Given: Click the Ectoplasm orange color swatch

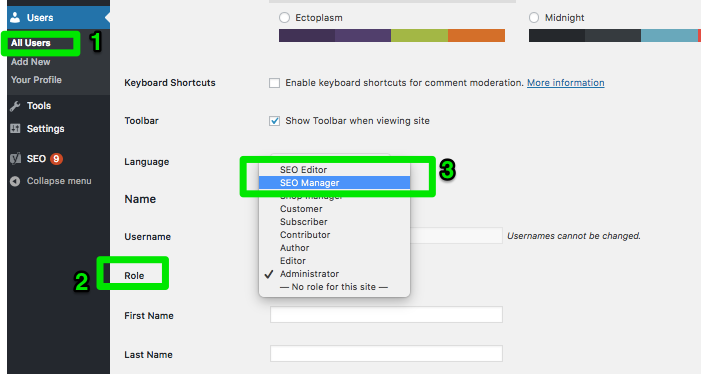Looking at the screenshot, I should tap(477, 35).
